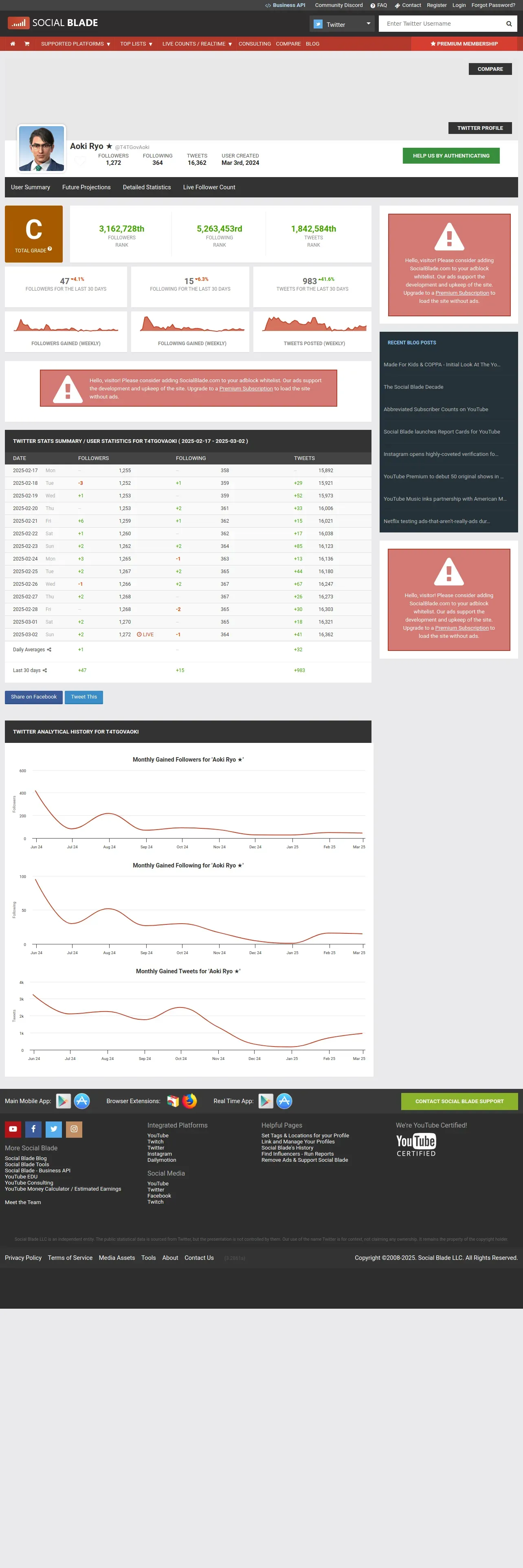Image resolution: width=523 pixels, height=1568 pixels.
Task: Click the dark Compare button
Action: (490, 69)
